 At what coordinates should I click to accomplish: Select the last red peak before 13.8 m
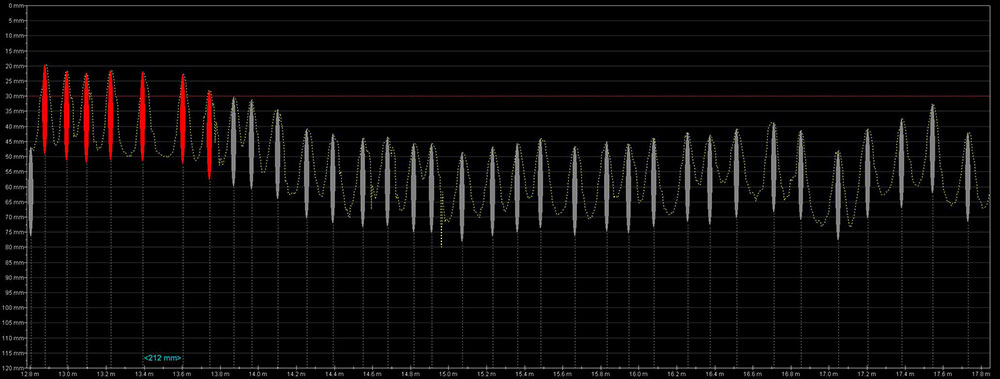pos(209,135)
